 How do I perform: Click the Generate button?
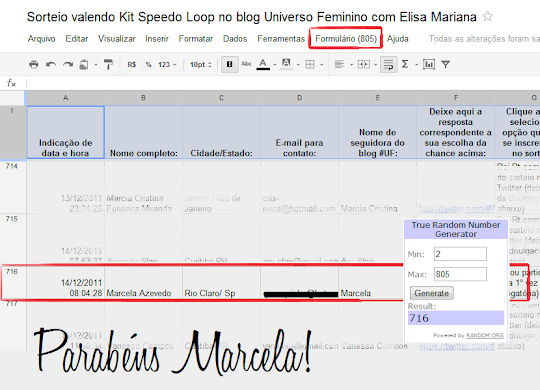point(432,293)
